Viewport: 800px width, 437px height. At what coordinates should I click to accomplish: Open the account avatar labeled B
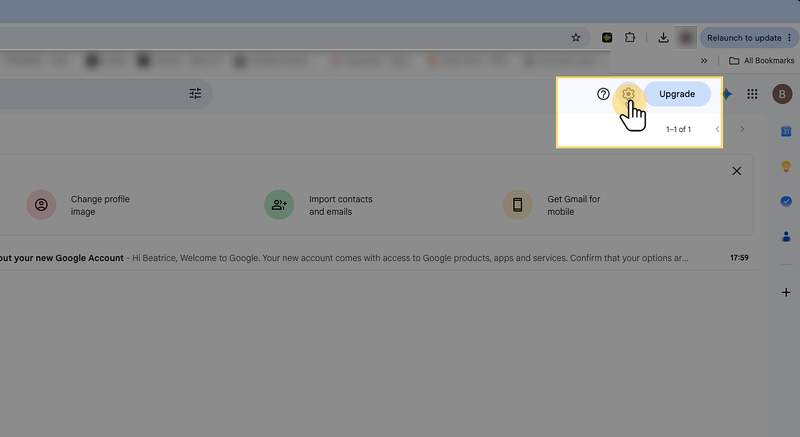pyautogui.click(x=782, y=94)
